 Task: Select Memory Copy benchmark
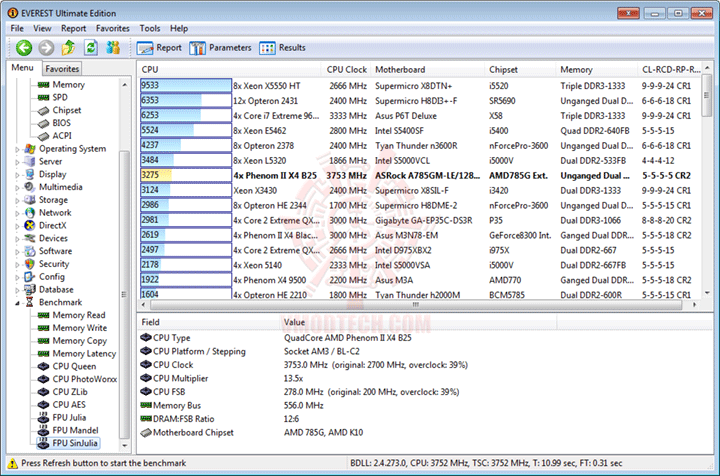[79, 341]
